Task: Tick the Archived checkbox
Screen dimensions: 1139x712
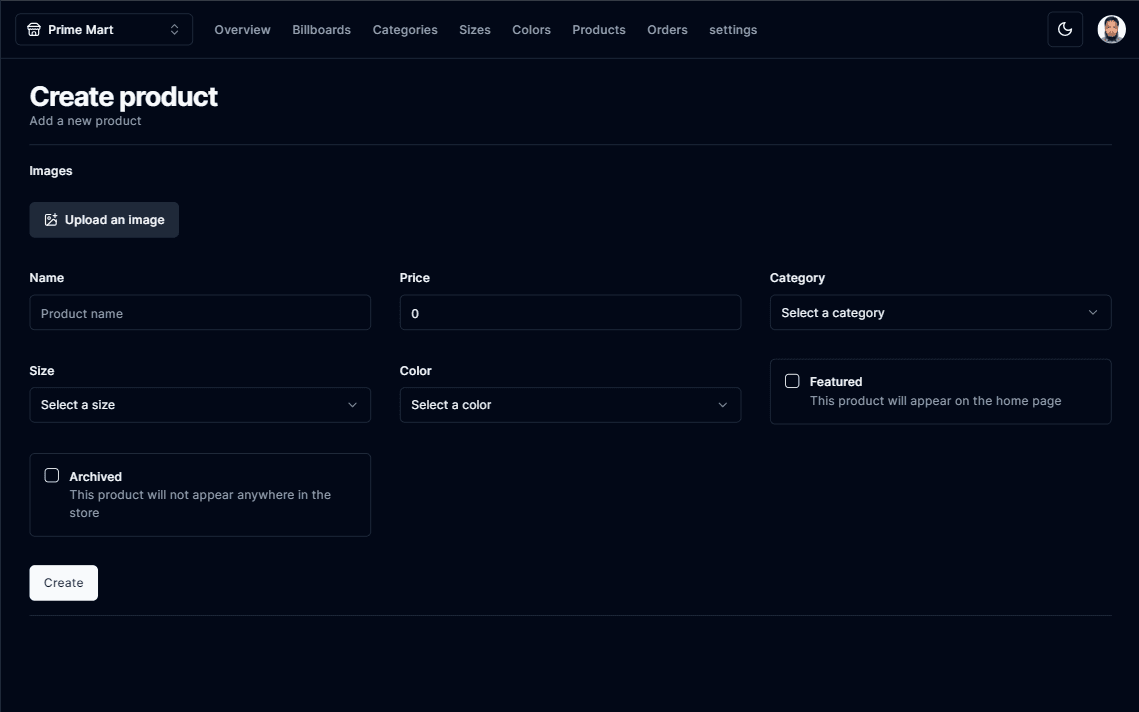Action: 52,476
